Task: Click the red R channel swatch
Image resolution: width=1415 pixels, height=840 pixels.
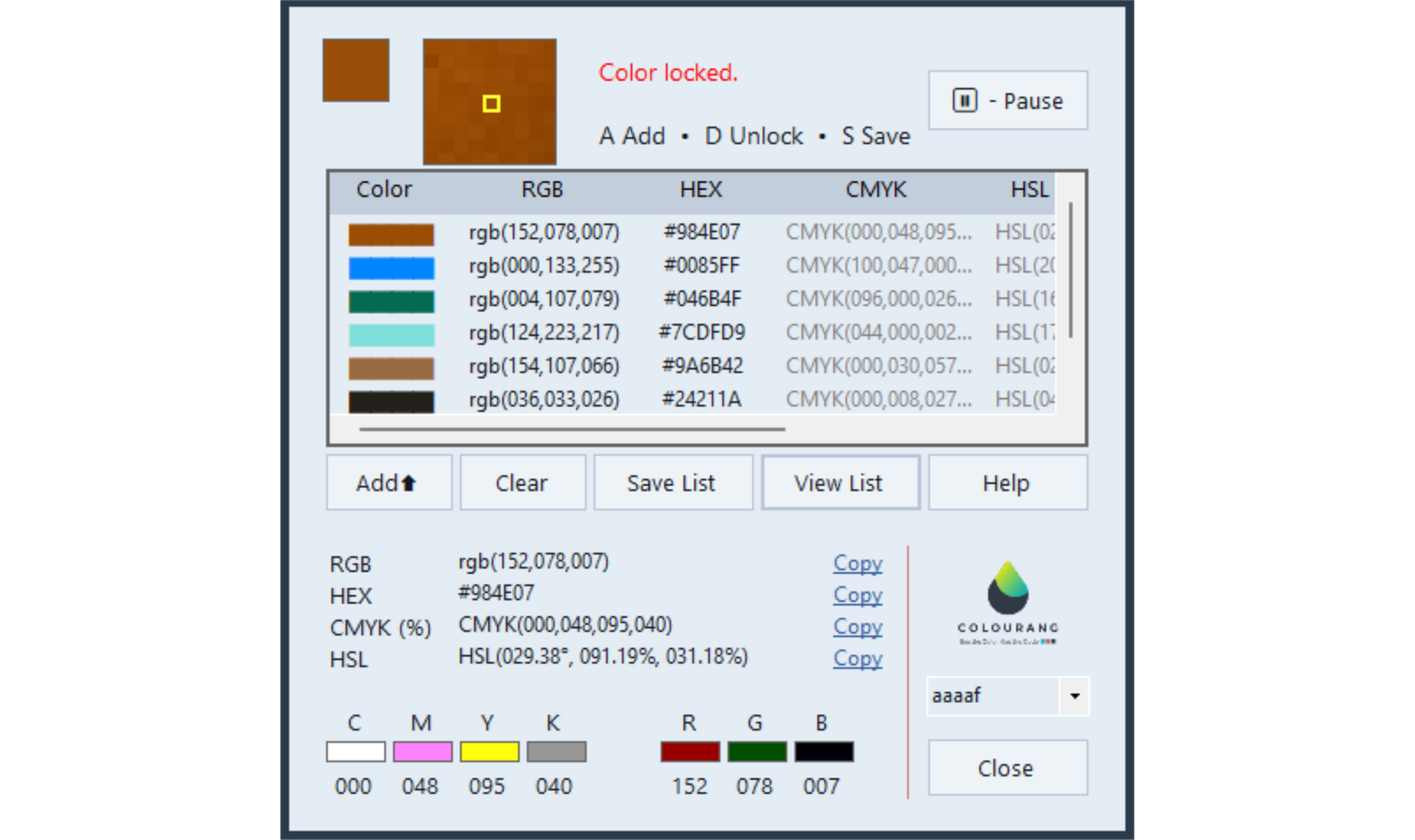Action: tap(690, 752)
